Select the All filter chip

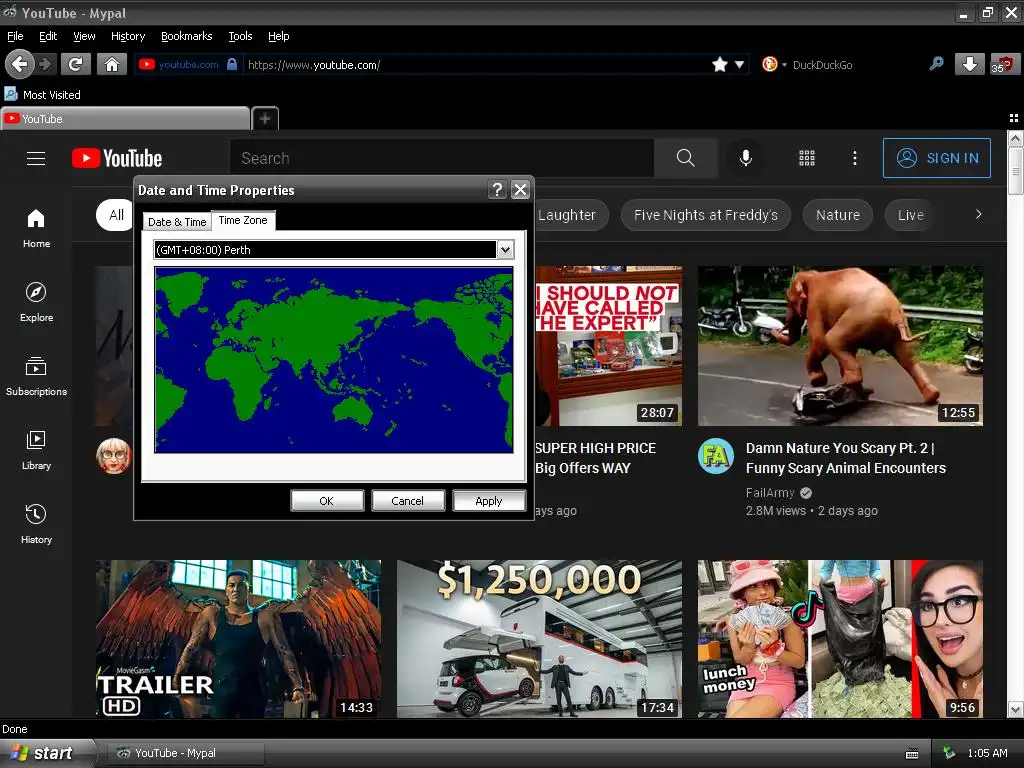tap(116, 215)
